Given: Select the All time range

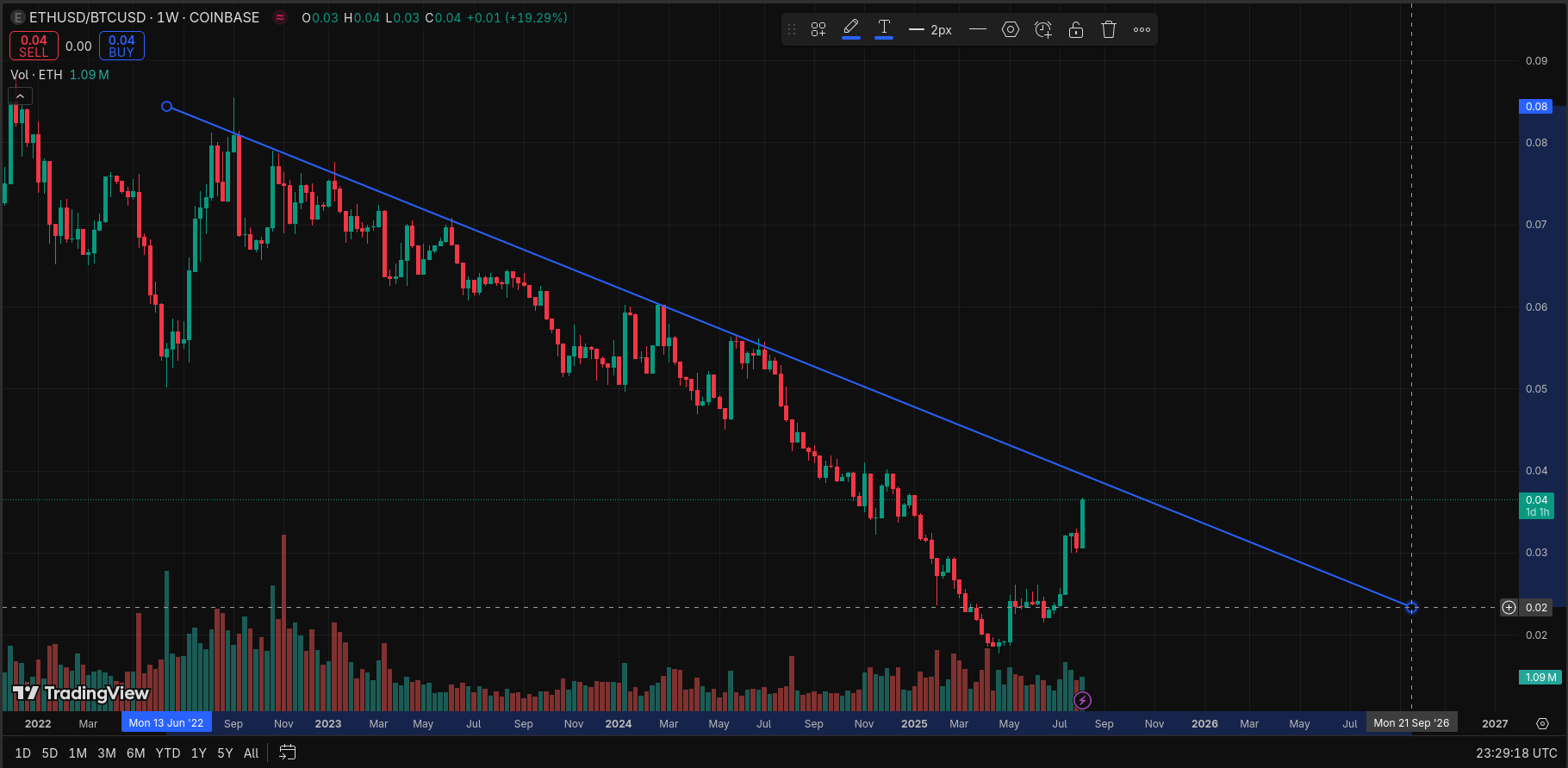Looking at the screenshot, I should pyautogui.click(x=252, y=753).
